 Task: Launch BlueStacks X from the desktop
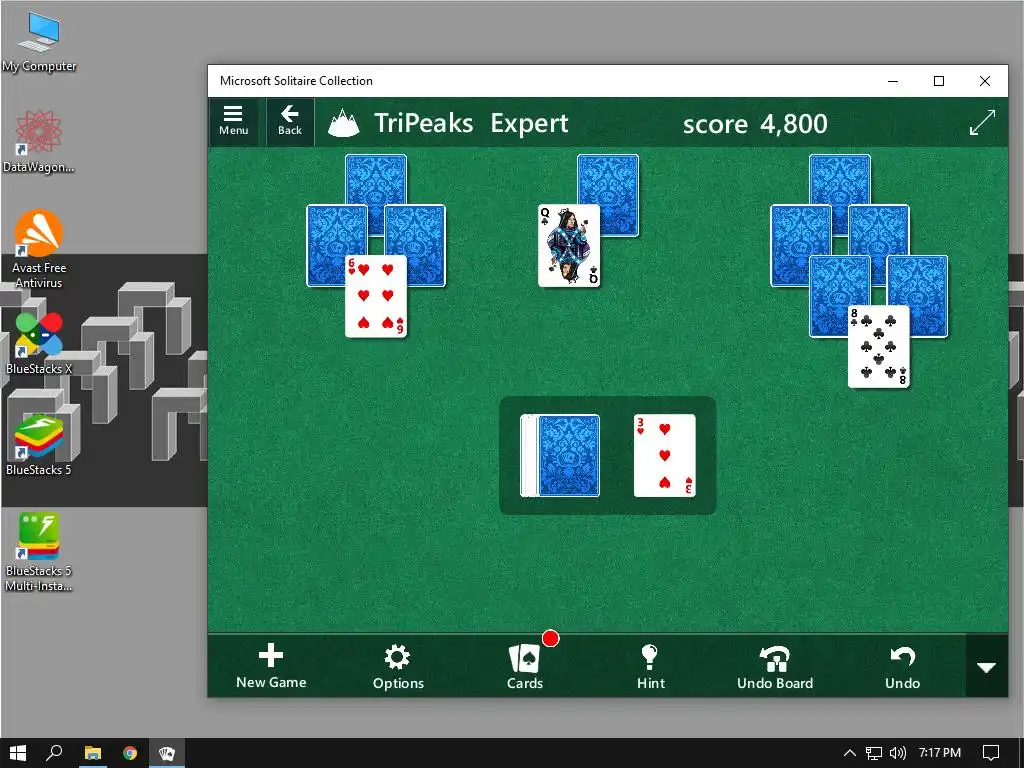(x=39, y=344)
